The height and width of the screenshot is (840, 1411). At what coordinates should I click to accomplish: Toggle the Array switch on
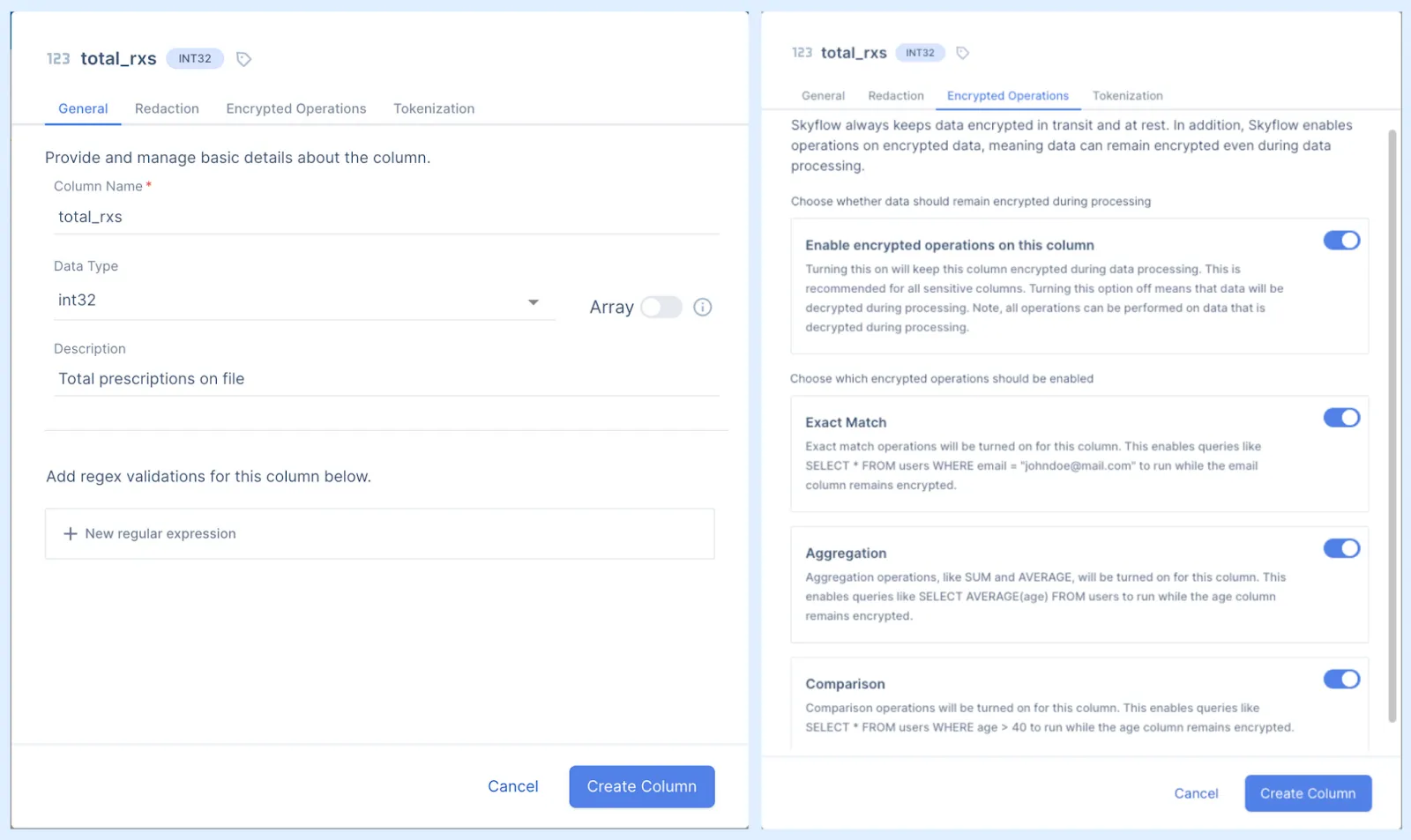pos(661,308)
